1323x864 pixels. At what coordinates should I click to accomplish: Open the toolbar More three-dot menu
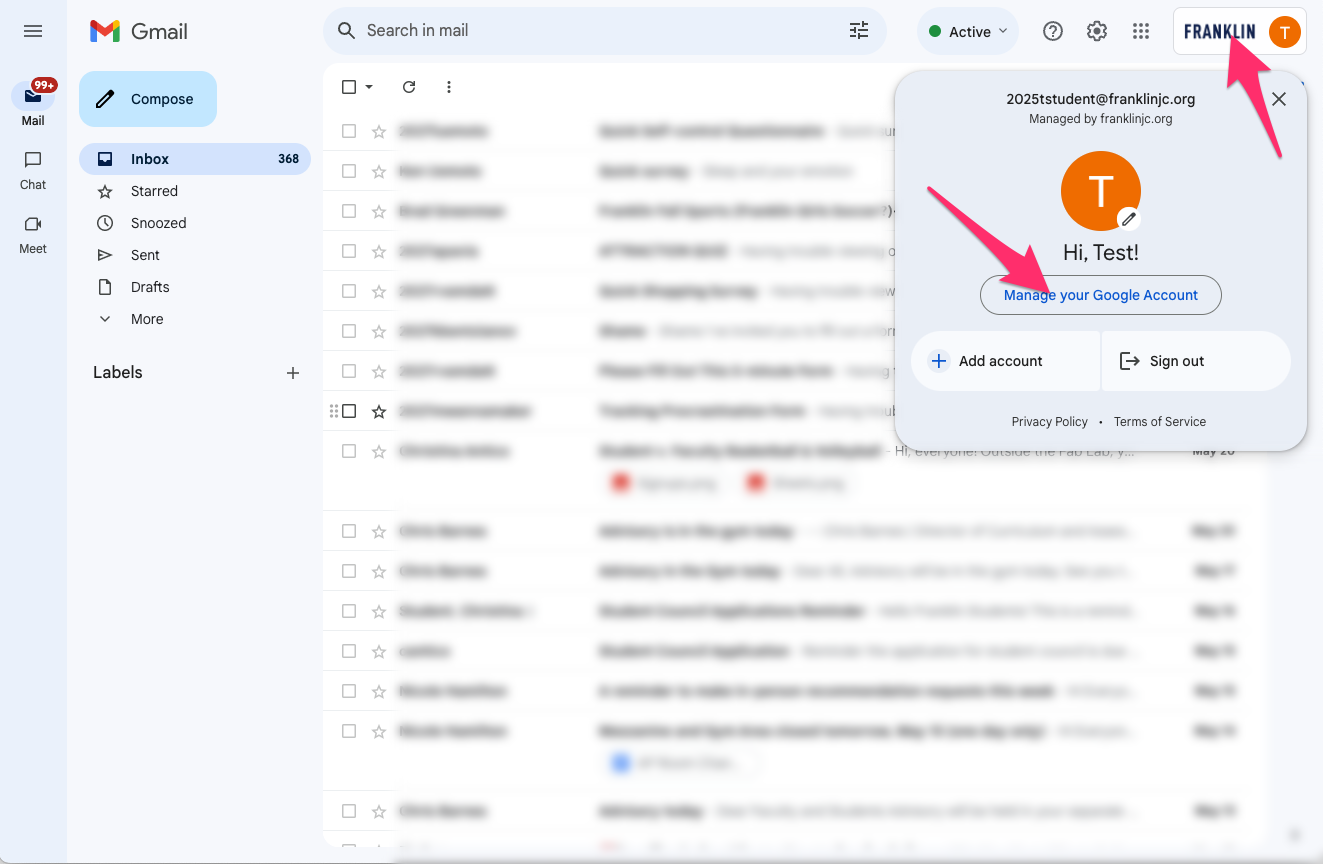tap(449, 87)
